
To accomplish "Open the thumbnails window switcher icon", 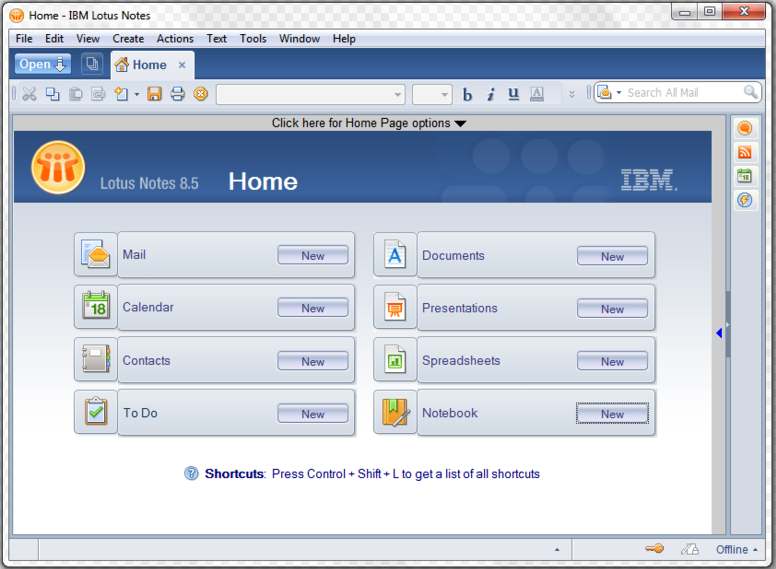I will pos(92,64).
